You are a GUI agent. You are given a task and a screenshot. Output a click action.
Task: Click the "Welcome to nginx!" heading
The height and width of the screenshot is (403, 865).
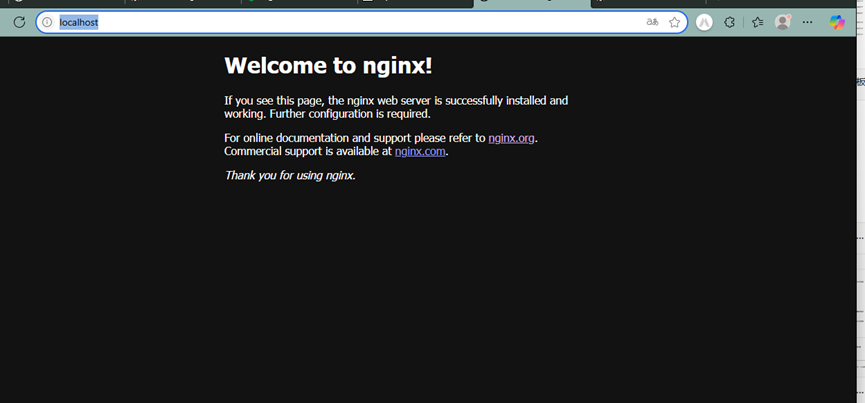(x=328, y=66)
